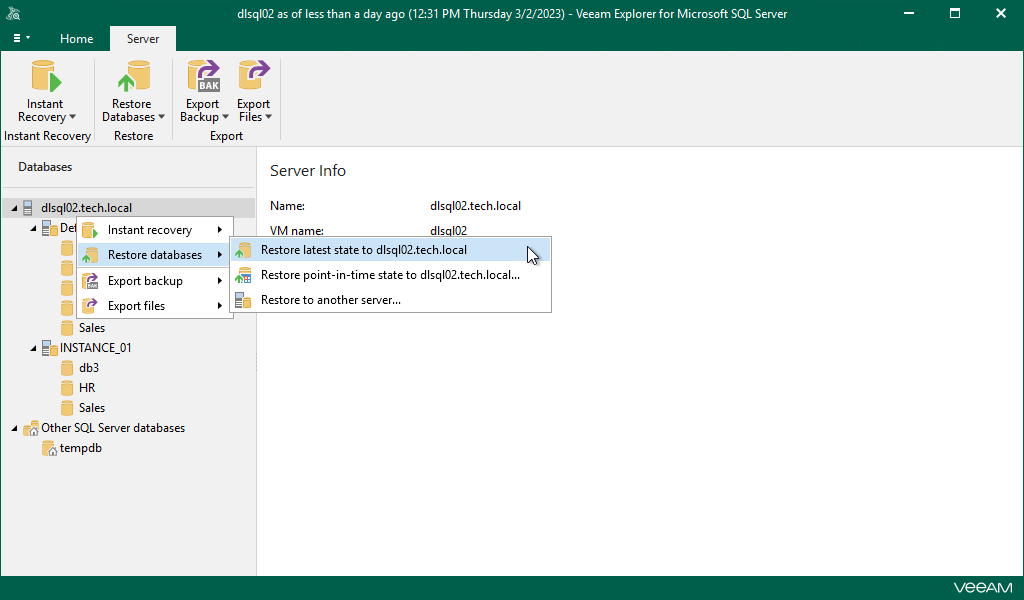Click the Instant recovery icon in context menu
This screenshot has height=600, width=1024.
pos(90,229)
